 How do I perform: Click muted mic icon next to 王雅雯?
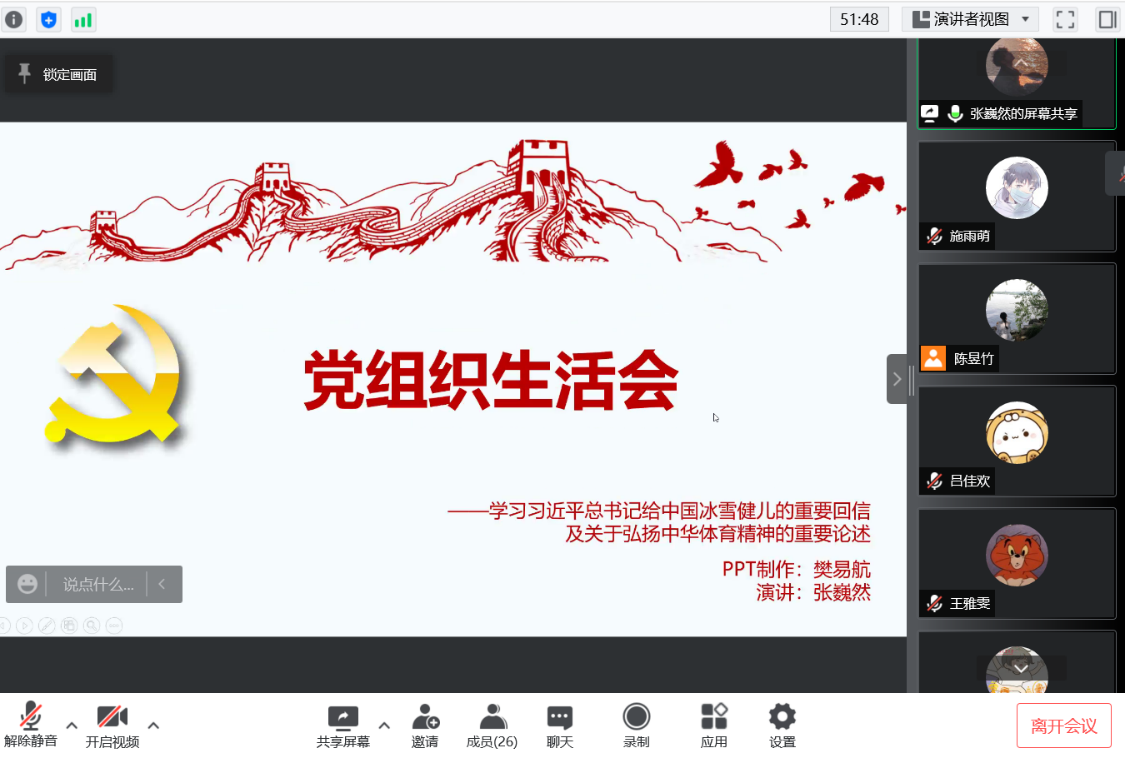(x=934, y=603)
